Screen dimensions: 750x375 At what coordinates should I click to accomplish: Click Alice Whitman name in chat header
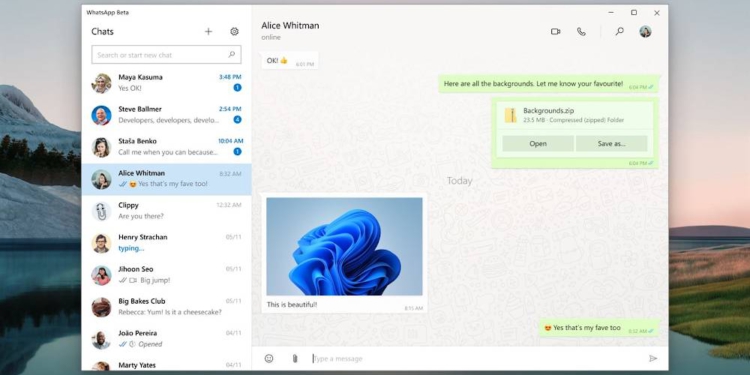click(x=290, y=26)
